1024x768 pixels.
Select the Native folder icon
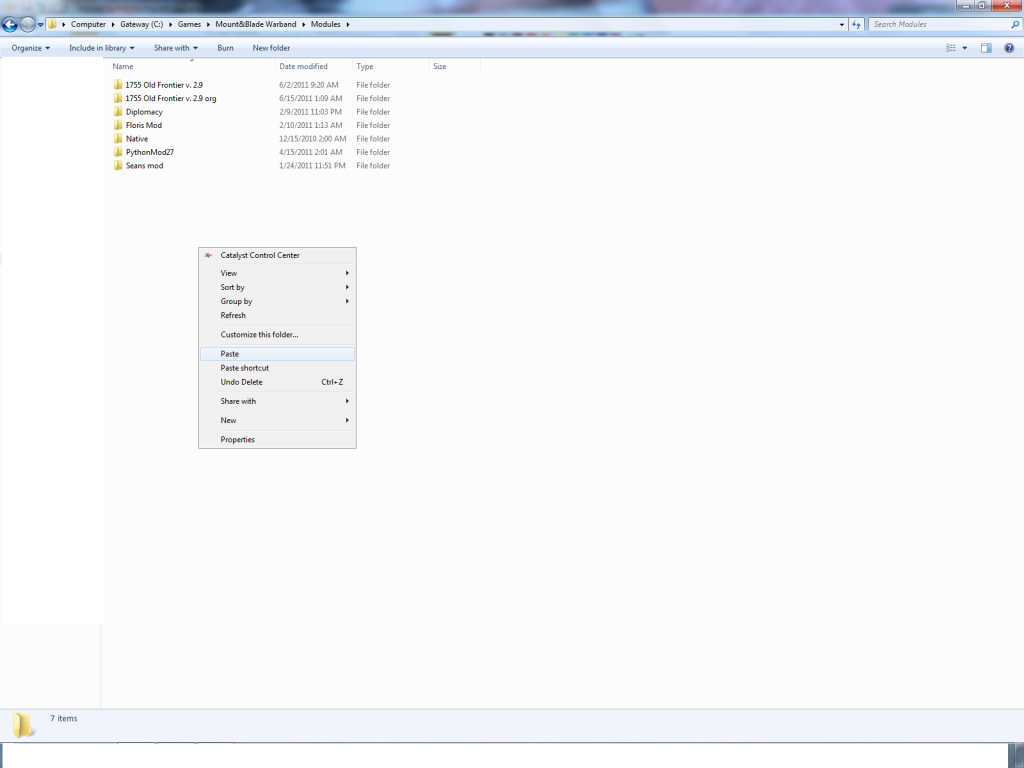pyautogui.click(x=118, y=139)
